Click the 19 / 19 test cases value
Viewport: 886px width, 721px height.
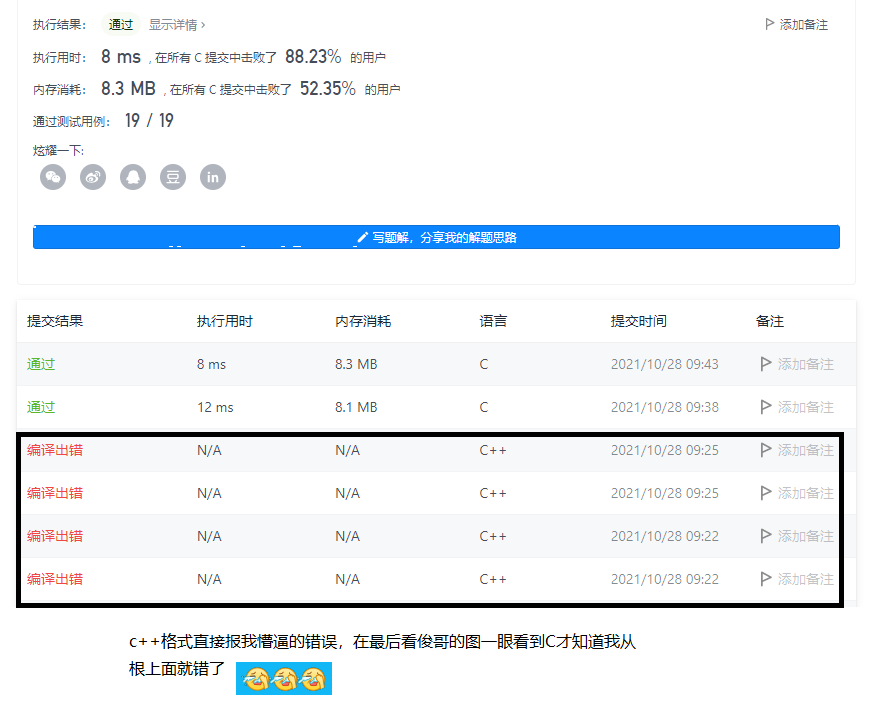pyautogui.click(x=149, y=120)
